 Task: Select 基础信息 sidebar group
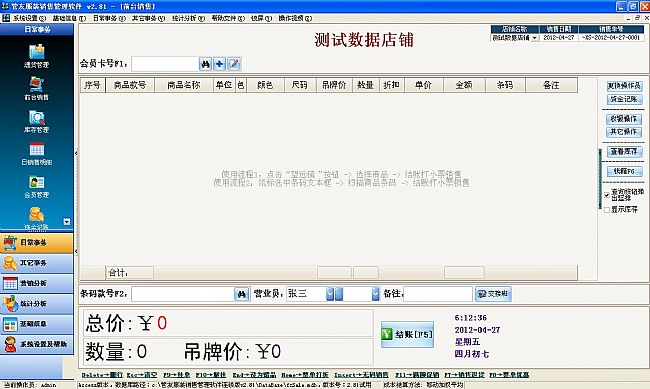tap(37, 324)
